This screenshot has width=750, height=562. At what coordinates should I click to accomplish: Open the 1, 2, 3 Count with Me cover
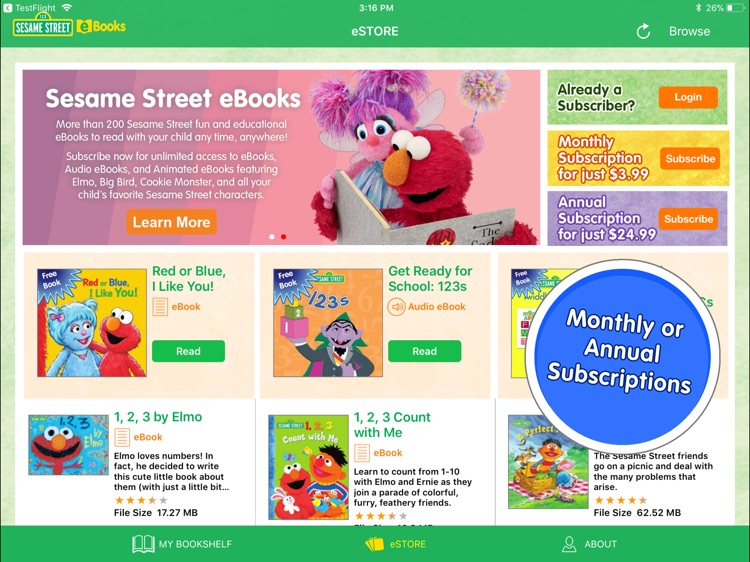[309, 467]
